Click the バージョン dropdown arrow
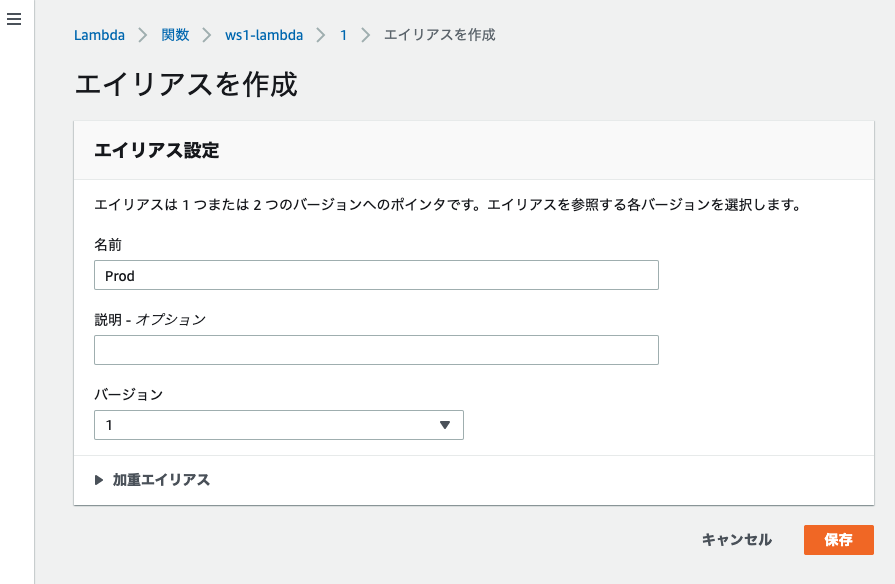The width and height of the screenshot is (895, 584). point(445,425)
